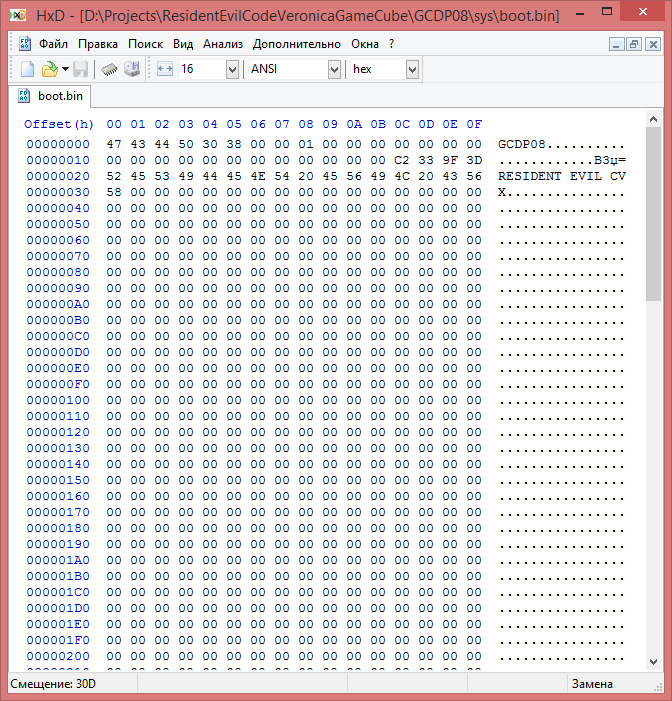Restore the inner document window
This screenshot has width=672, height=701.
(x=634, y=44)
